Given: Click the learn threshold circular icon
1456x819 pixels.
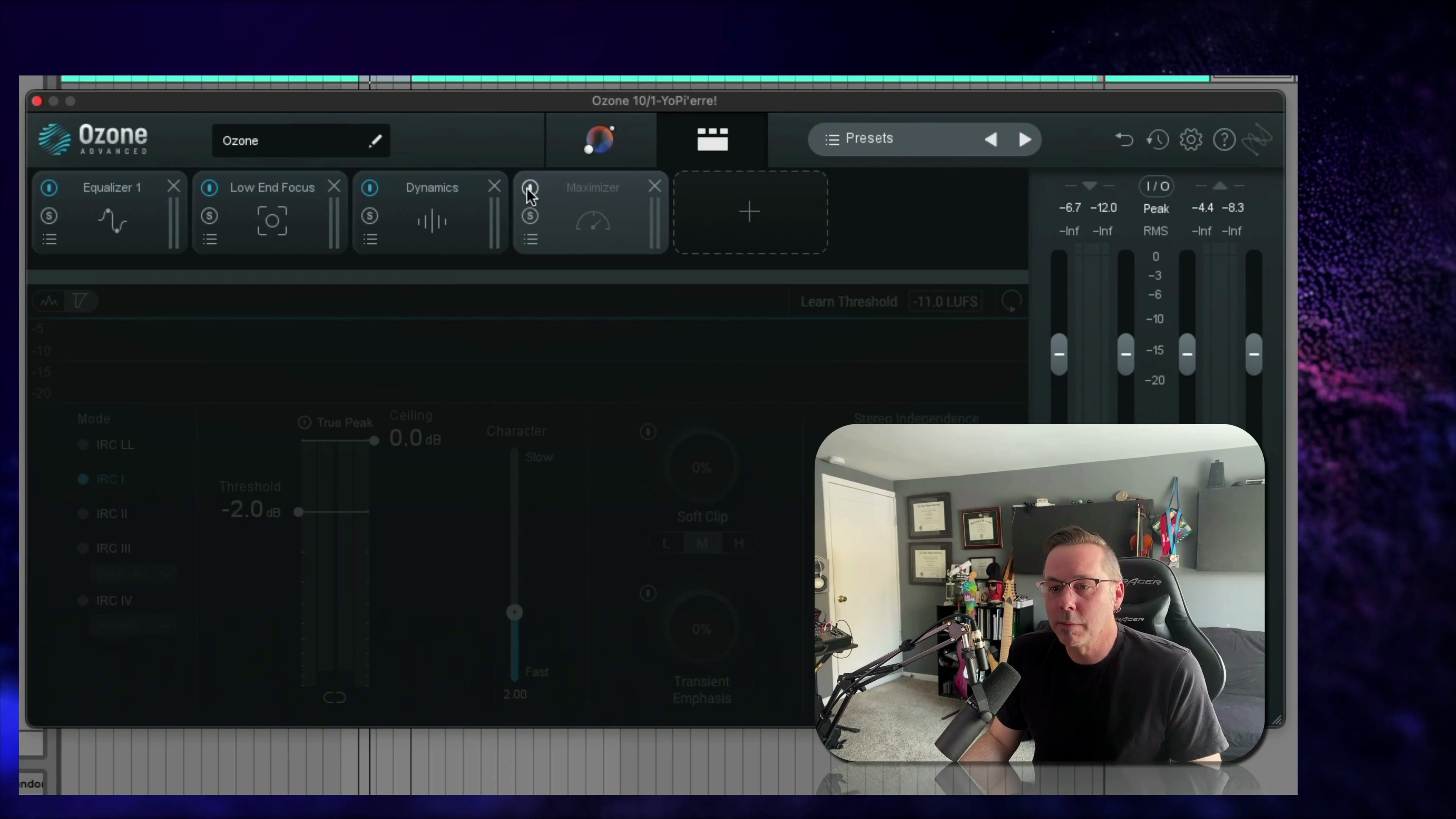Looking at the screenshot, I should [1011, 301].
